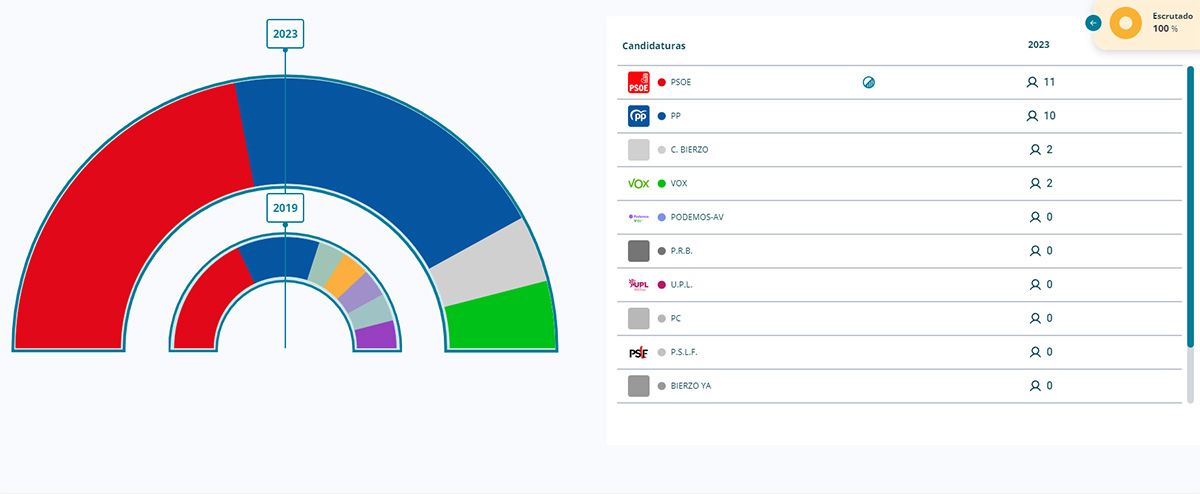Click the PP party logo
The width and height of the screenshot is (1200, 494).
[x=638, y=116]
